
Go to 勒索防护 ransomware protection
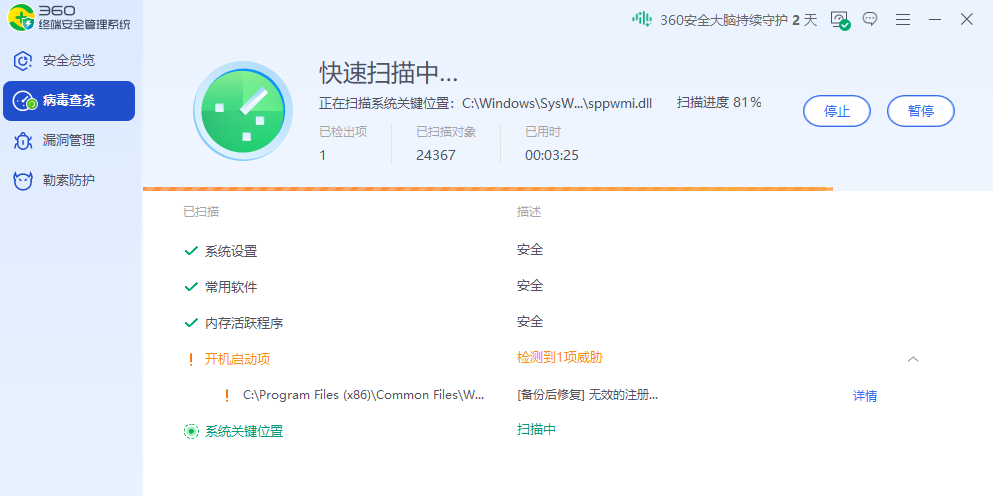pyautogui.click(x=68, y=181)
